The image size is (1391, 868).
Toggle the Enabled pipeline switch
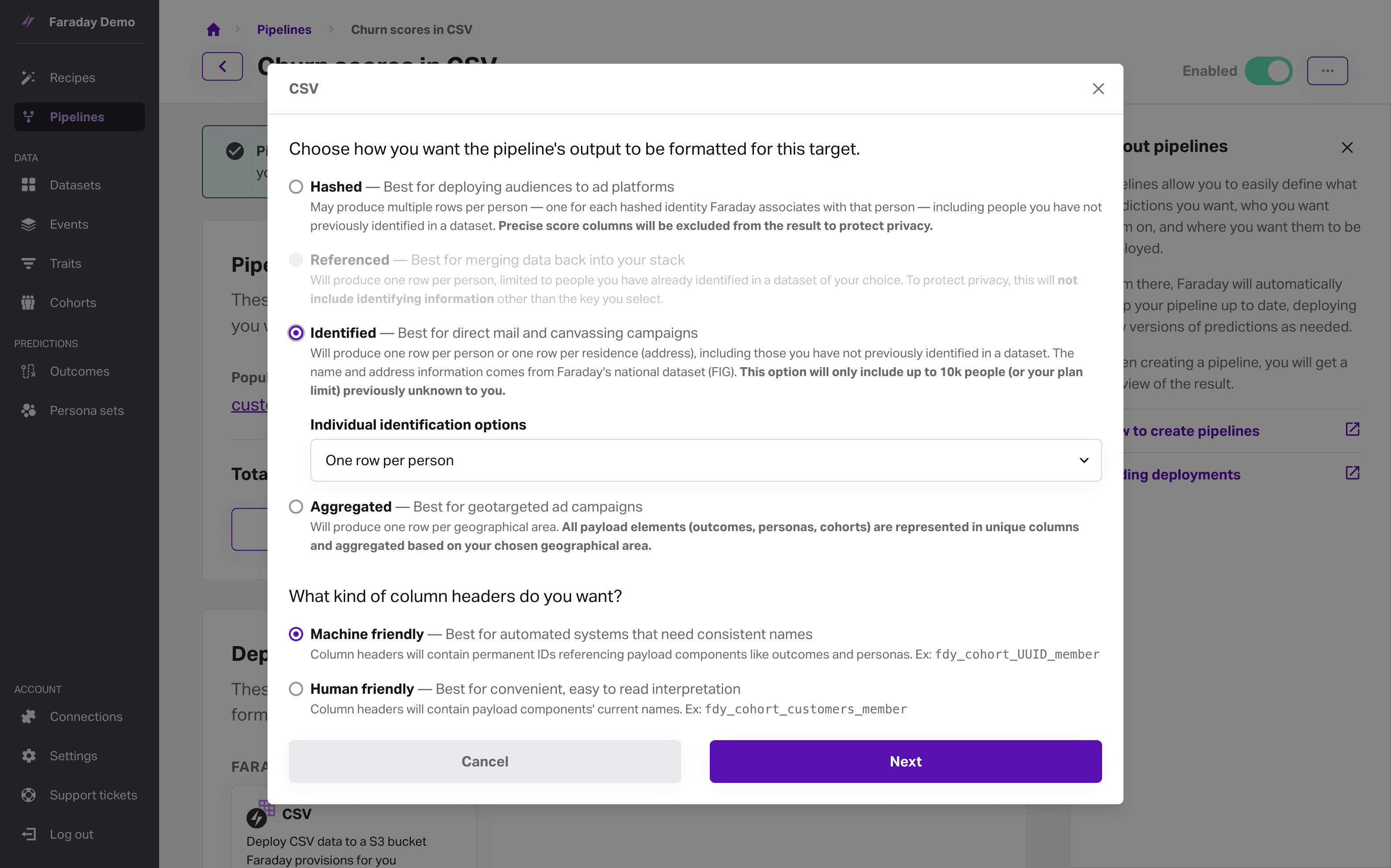click(x=1268, y=70)
